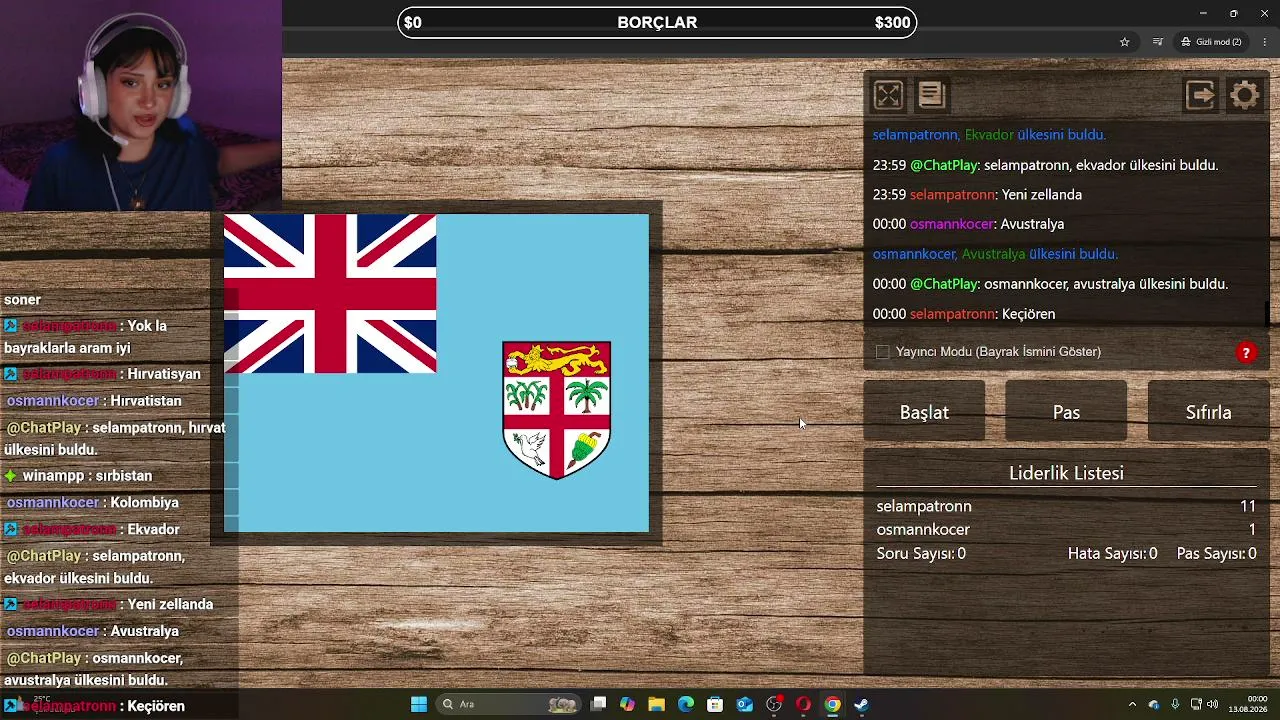
Task: Minimize the Chrome window
Action: (1203, 13)
